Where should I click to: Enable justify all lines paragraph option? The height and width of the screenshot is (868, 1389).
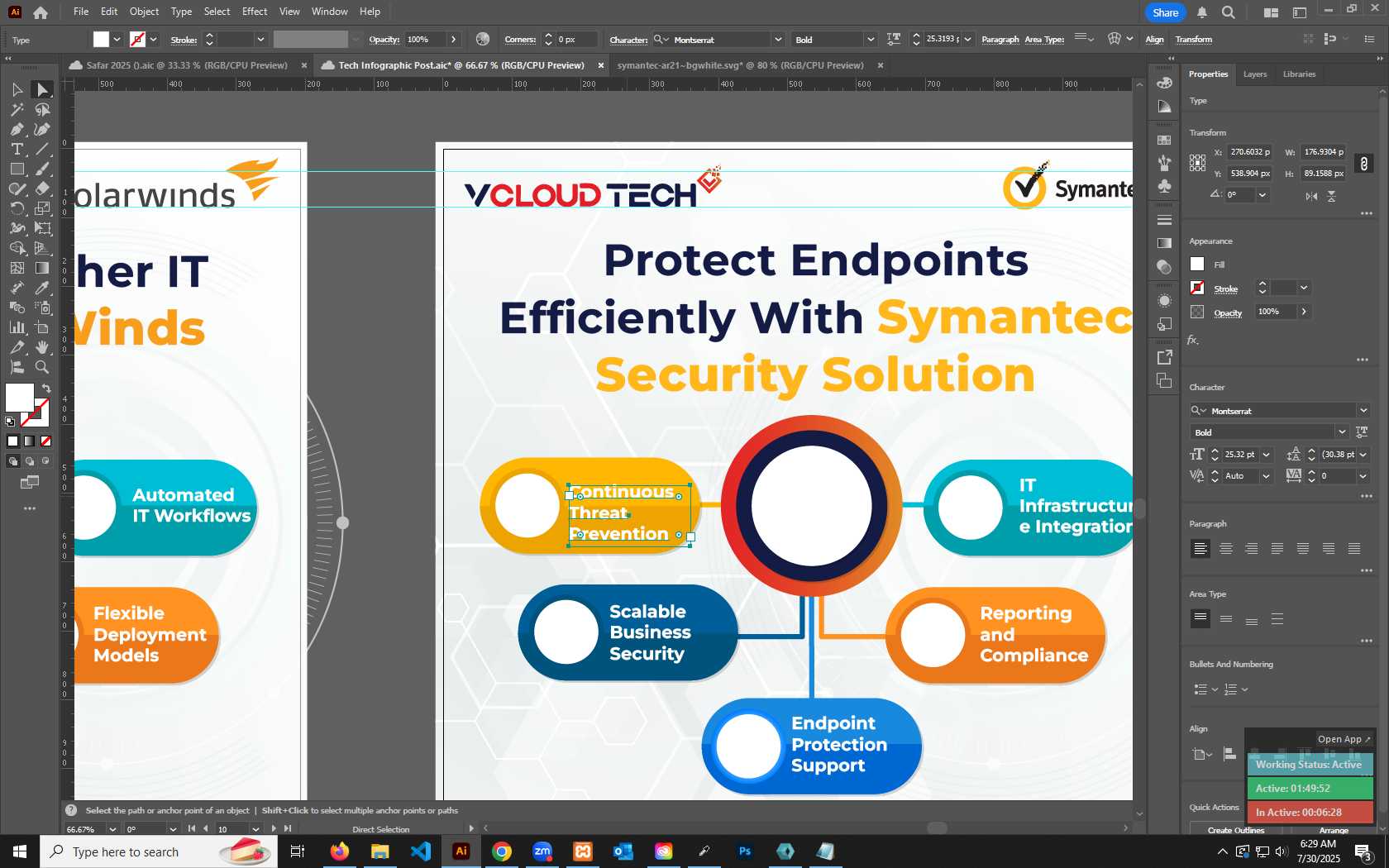[x=1354, y=548]
